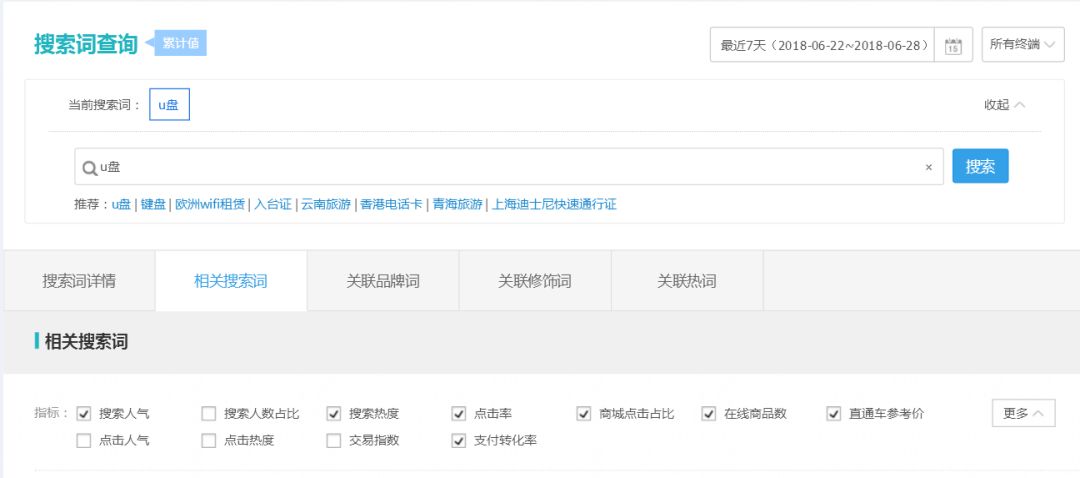Screen dimensions: 1080x478
Task: Toggle 搜索热度 checkbox
Action: pyautogui.click(x=334, y=414)
